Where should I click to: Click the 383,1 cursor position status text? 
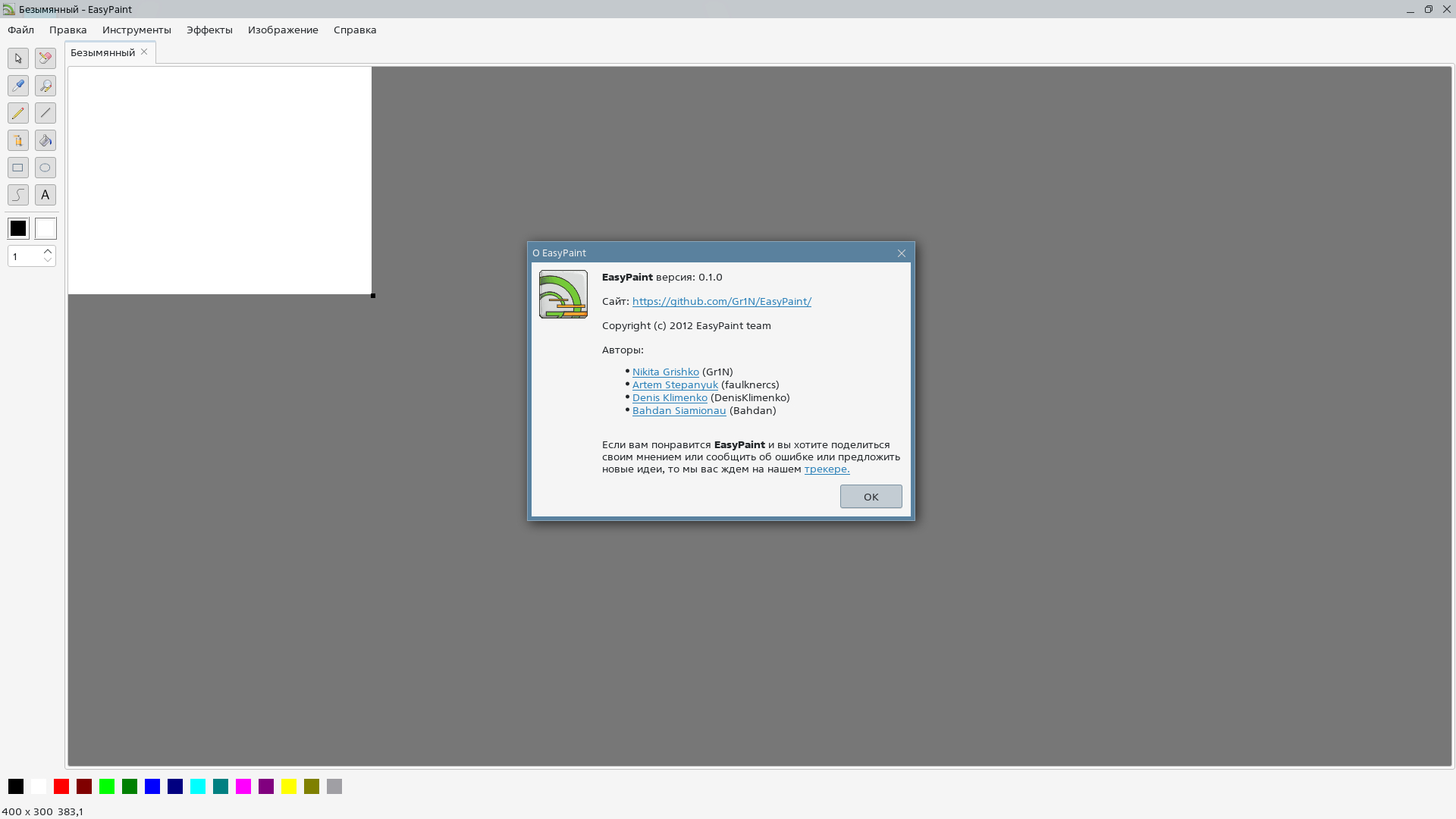[x=71, y=811]
